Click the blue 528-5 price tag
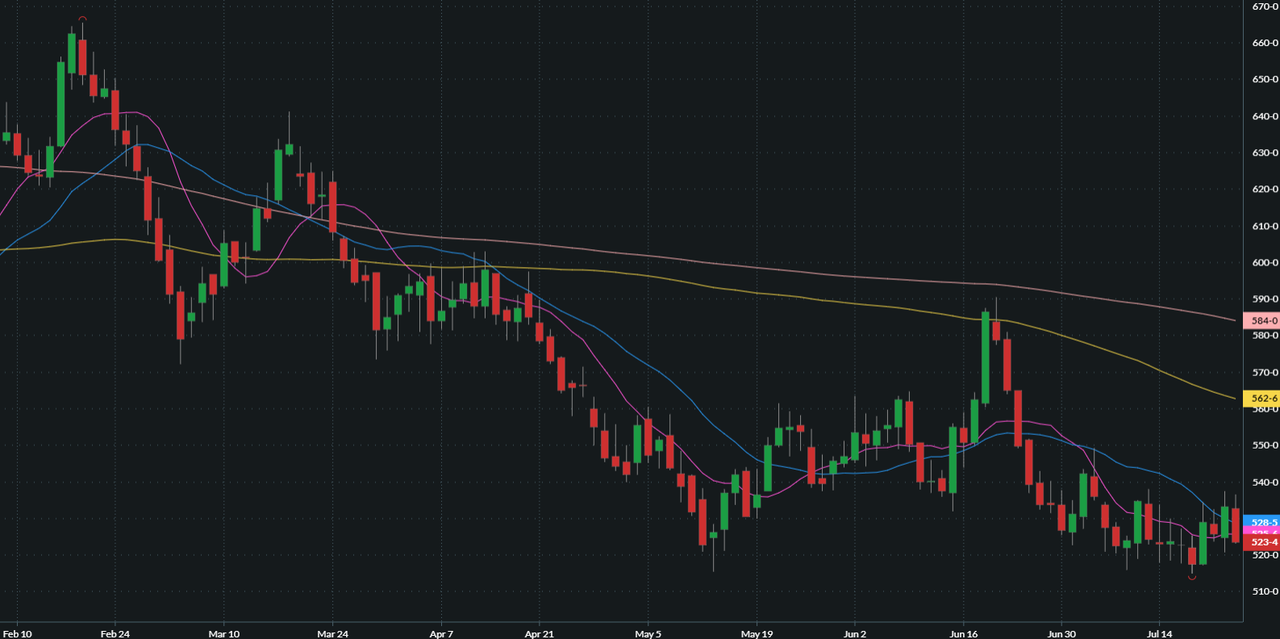This screenshot has width=1280, height=639. pos(1261,523)
